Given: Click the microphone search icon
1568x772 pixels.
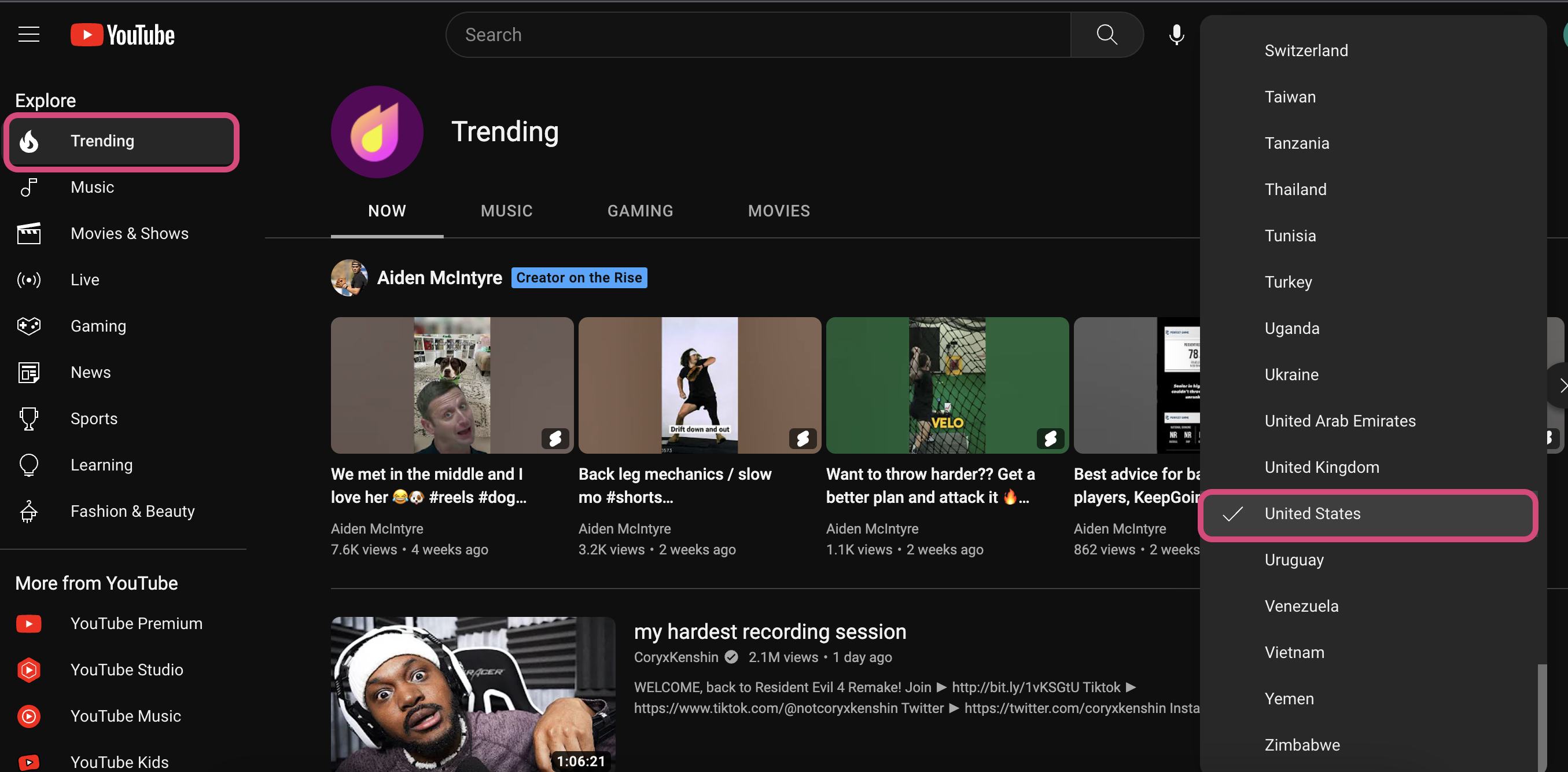Looking at the screenshot, I should coord(1176,35).
